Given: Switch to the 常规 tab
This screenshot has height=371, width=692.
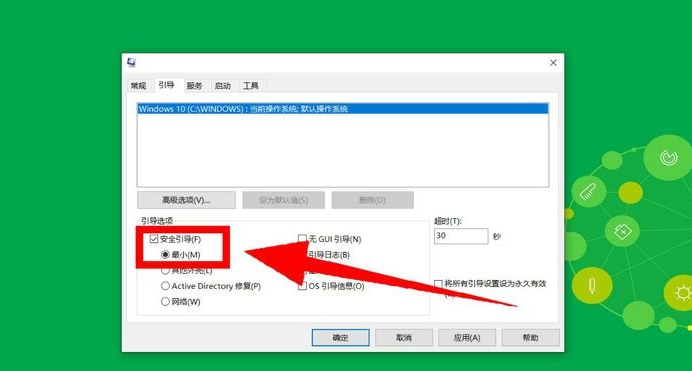Looking at the screenshot, I should pyautogui.click(x=138, y=86).
